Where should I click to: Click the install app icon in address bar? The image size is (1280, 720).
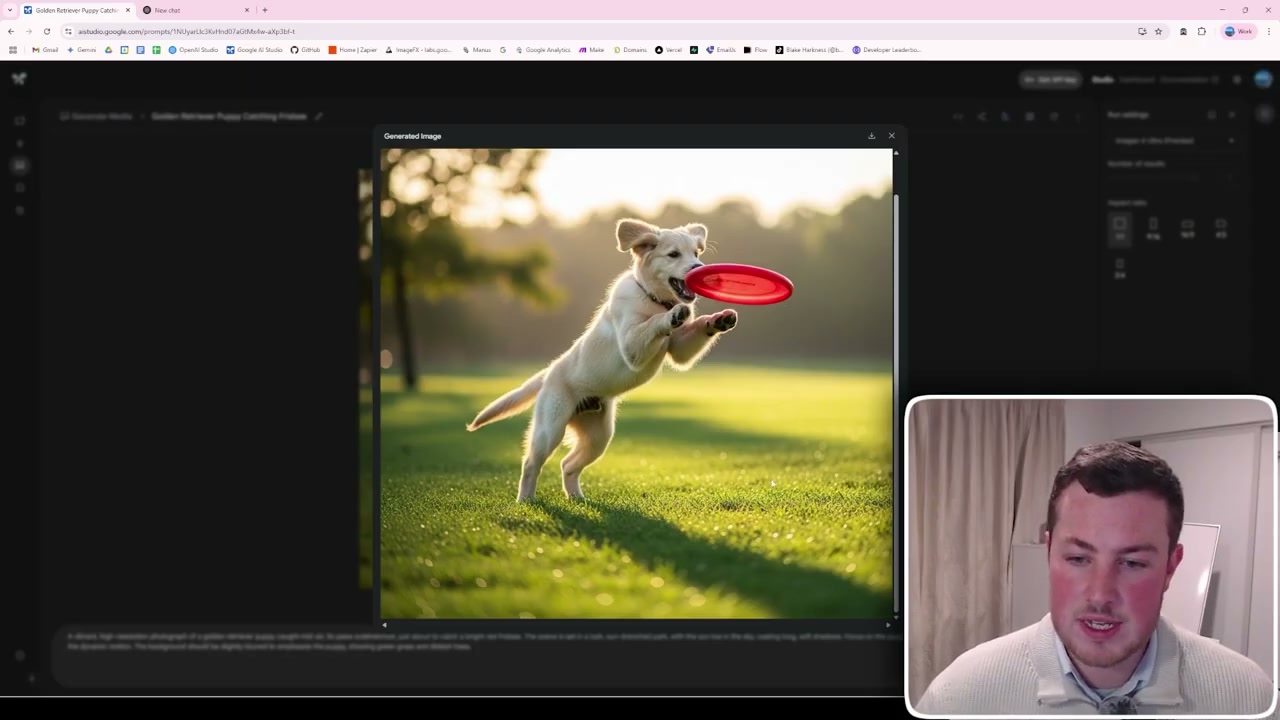click(x=1142, y=31)
